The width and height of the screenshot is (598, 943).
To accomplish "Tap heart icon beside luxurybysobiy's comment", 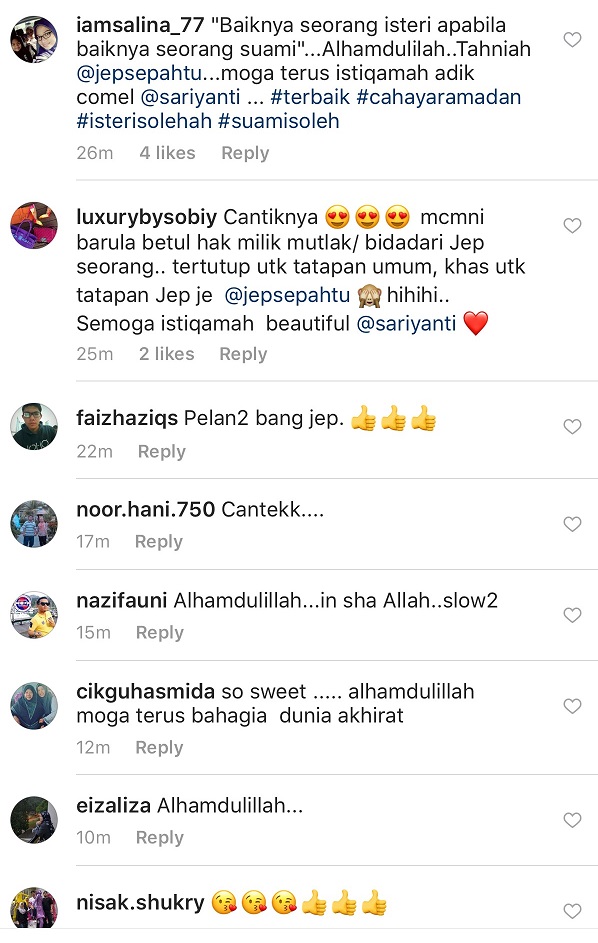I will (572, 226).
